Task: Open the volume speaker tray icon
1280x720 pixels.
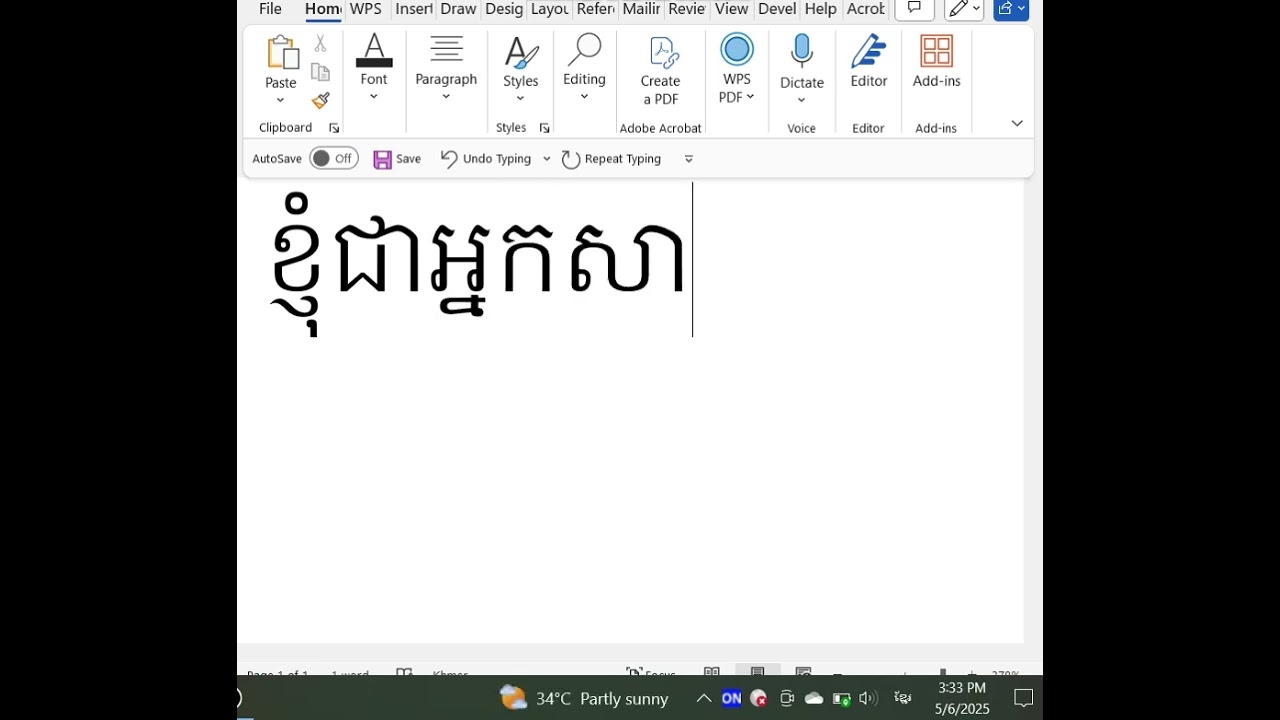Action: [867, 698]
